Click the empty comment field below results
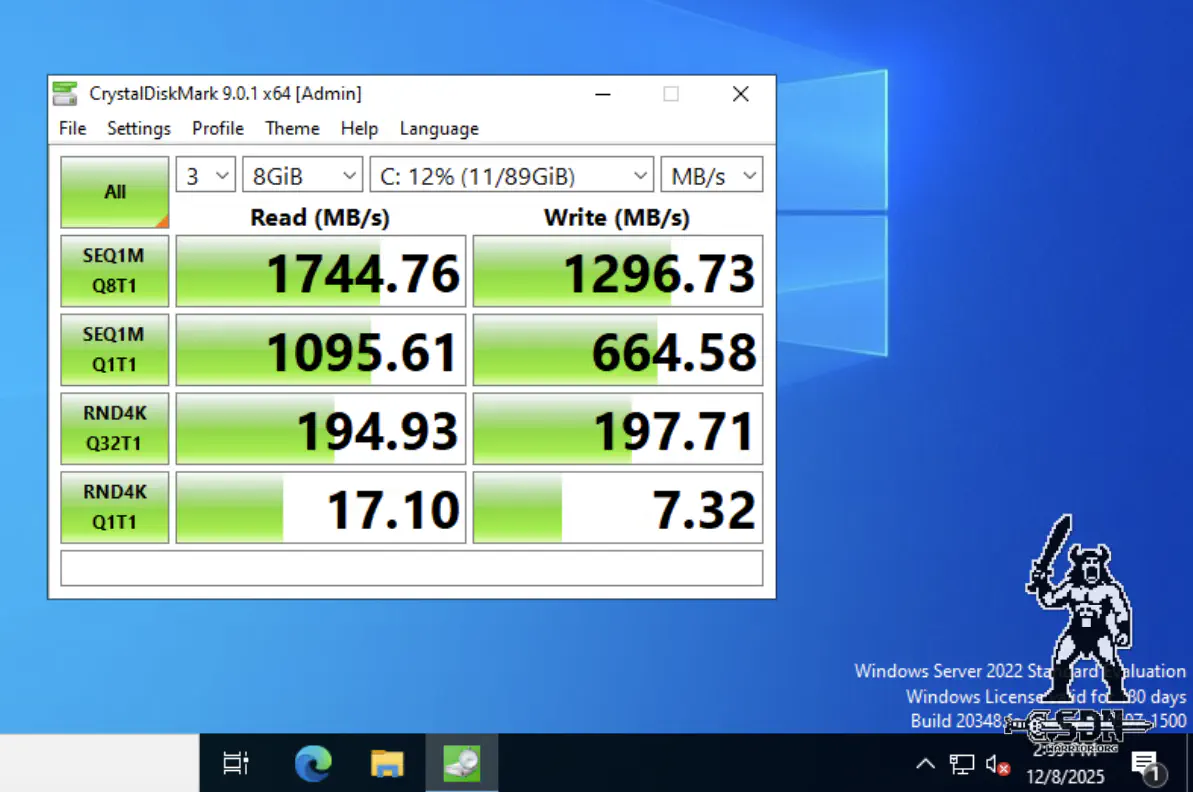The width and height of the screenshot is (1193, 792). coord(411,568)
